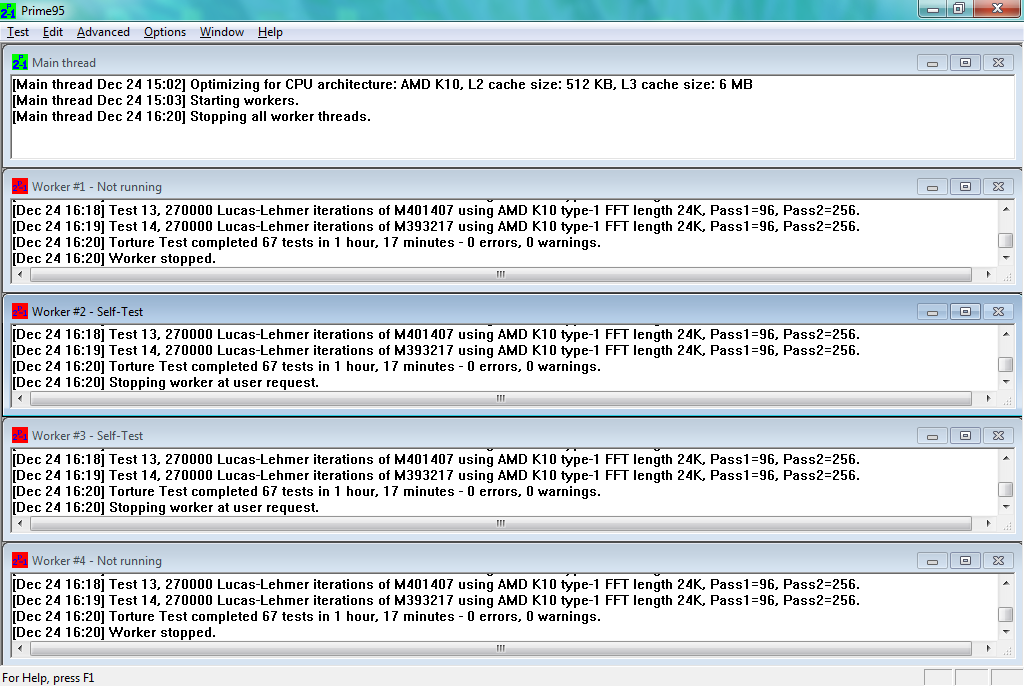1024x686 pixels.
Task: Close the Worker #1 child window
Action: [999, 187]
